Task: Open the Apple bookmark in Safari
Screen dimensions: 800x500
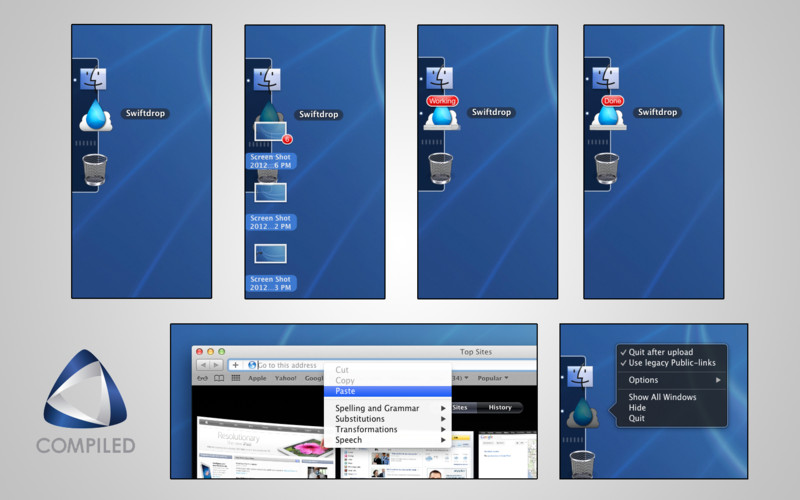Action: (x=257, y=378)
